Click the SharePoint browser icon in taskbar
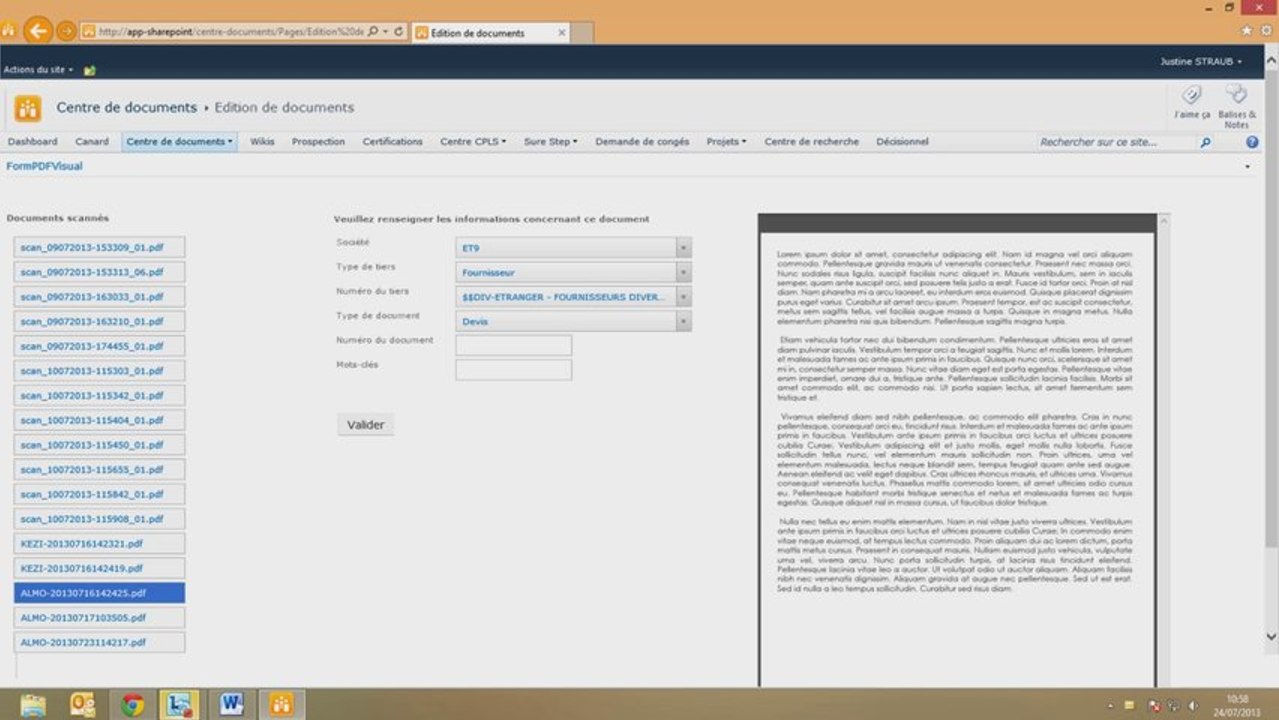The width and height of the screenshot is (1279, 720). pyautogui.click(x=282, y=705)
